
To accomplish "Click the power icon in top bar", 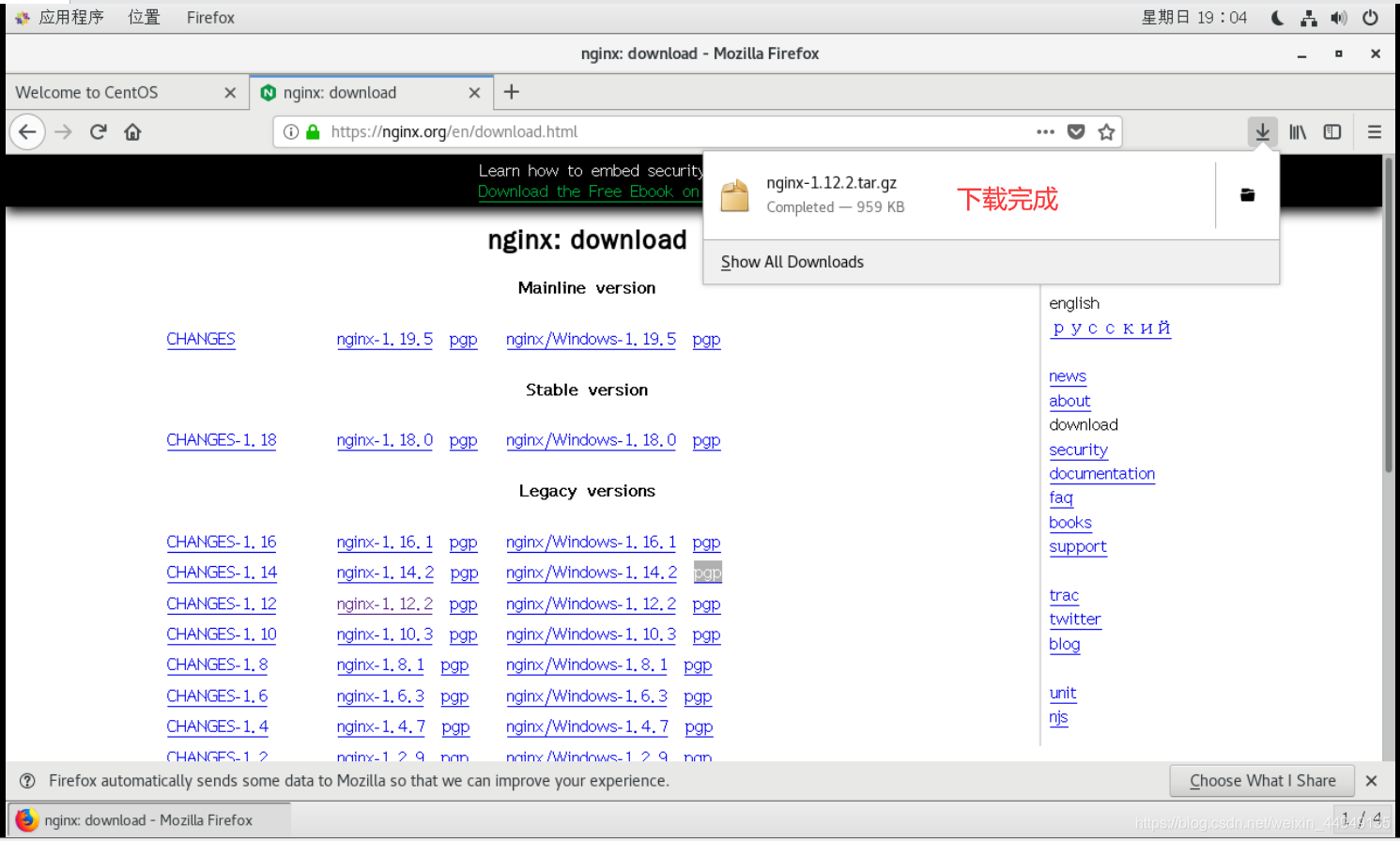I will point(1371,17).
